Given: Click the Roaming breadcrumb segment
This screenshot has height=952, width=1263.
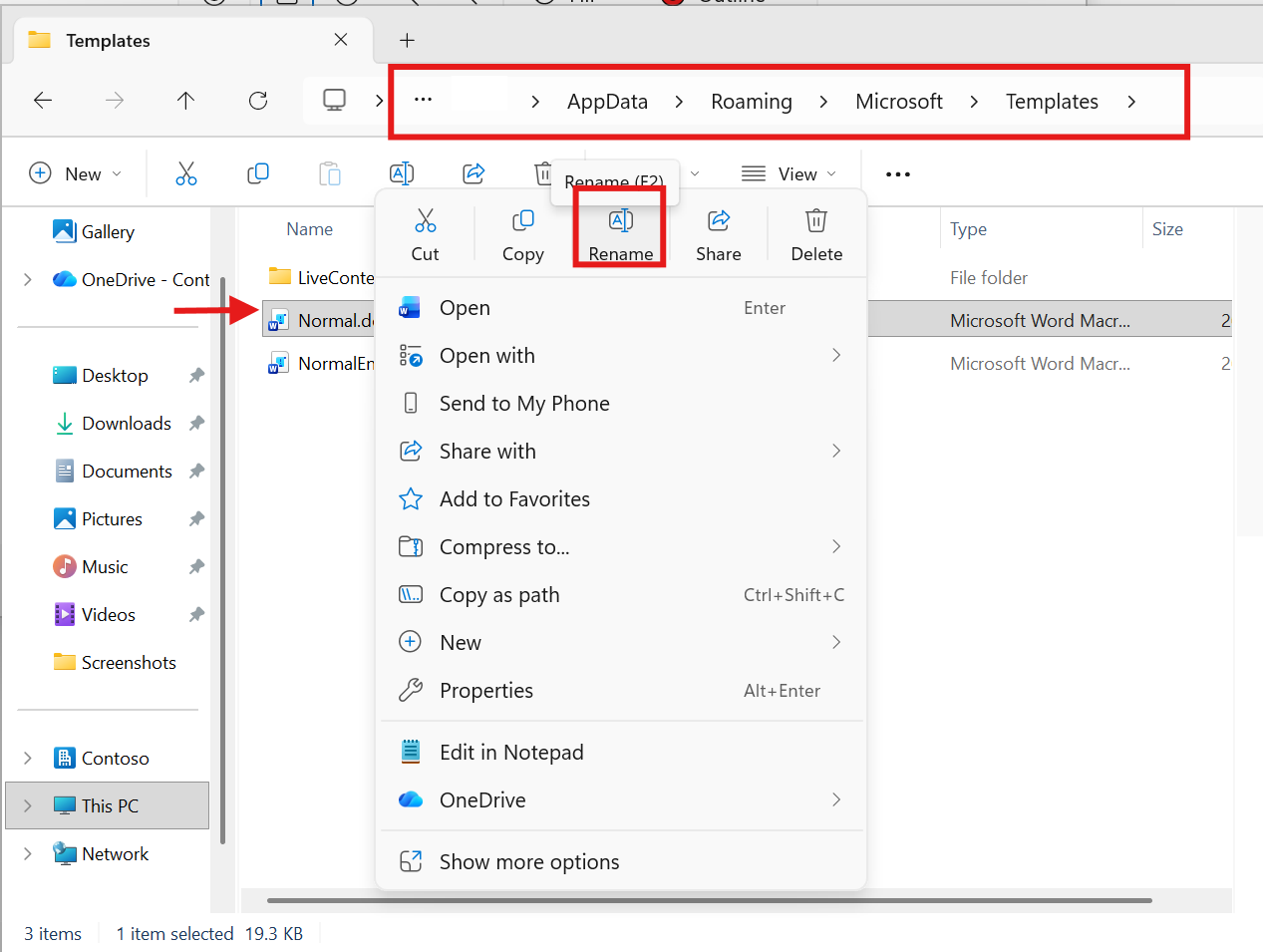Looking at the screenshot, I should pyautogui.click(x=752, y=102).
